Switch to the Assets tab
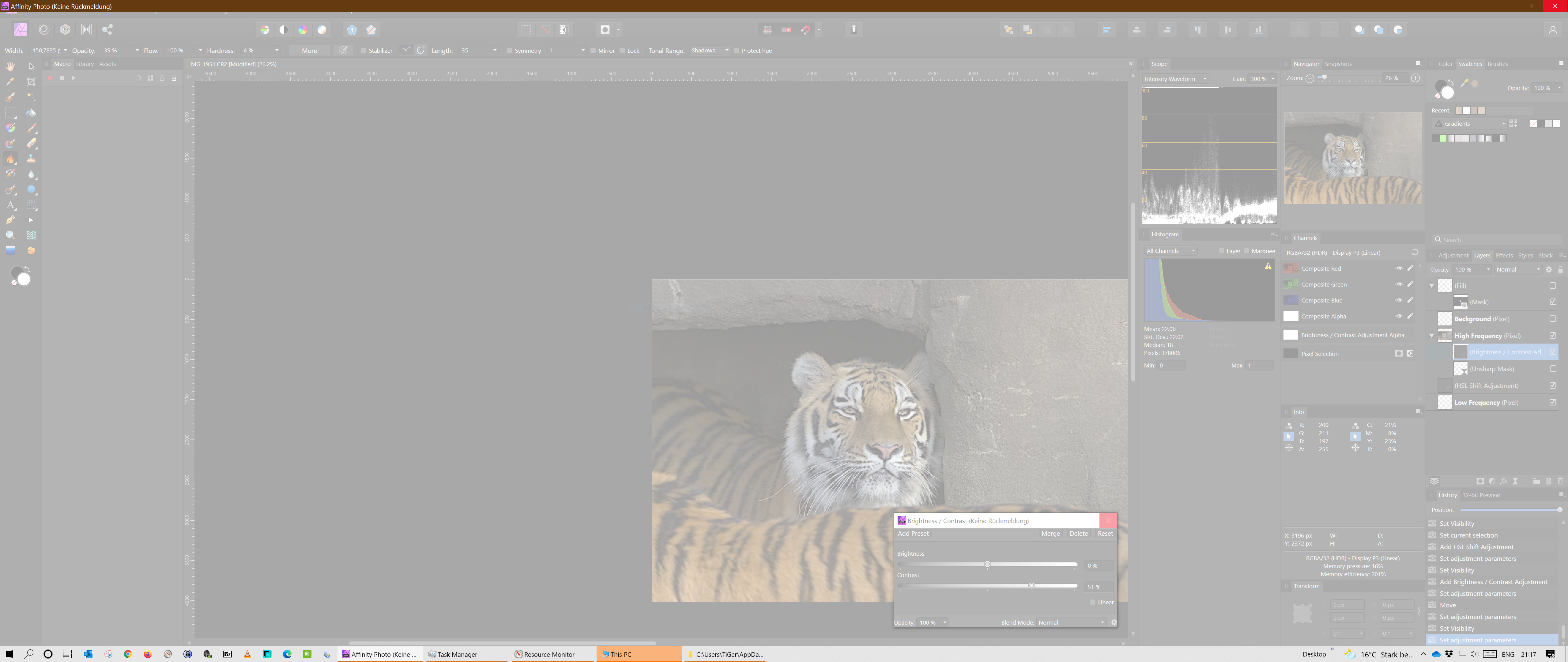 pos(107,64)
